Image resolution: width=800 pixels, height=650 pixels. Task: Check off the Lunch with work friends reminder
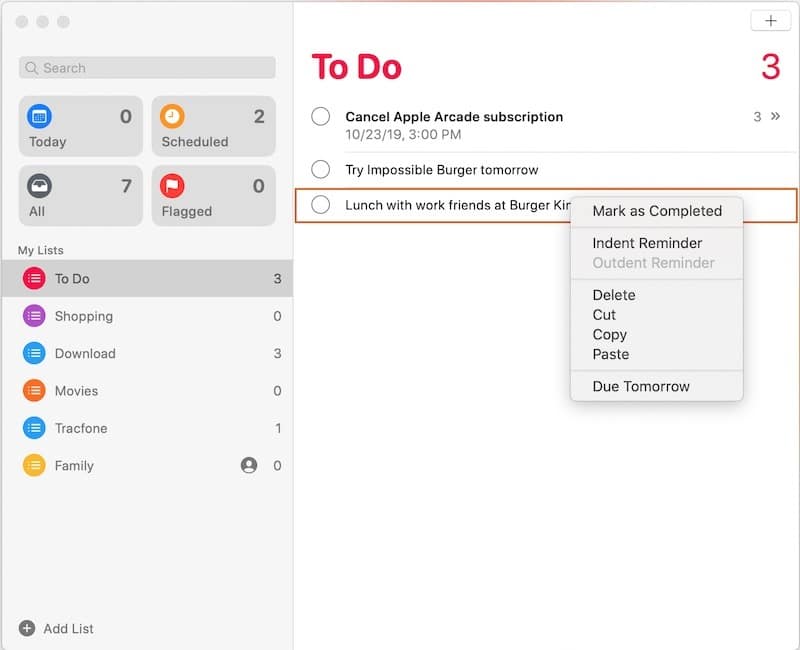click(x=320, y=205)
